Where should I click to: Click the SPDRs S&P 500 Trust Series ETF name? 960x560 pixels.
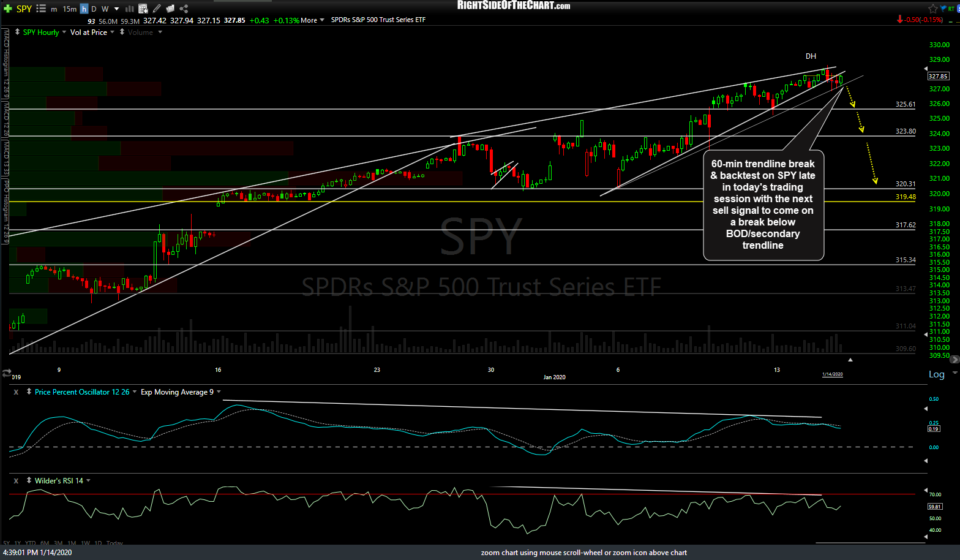pos(378,20)
